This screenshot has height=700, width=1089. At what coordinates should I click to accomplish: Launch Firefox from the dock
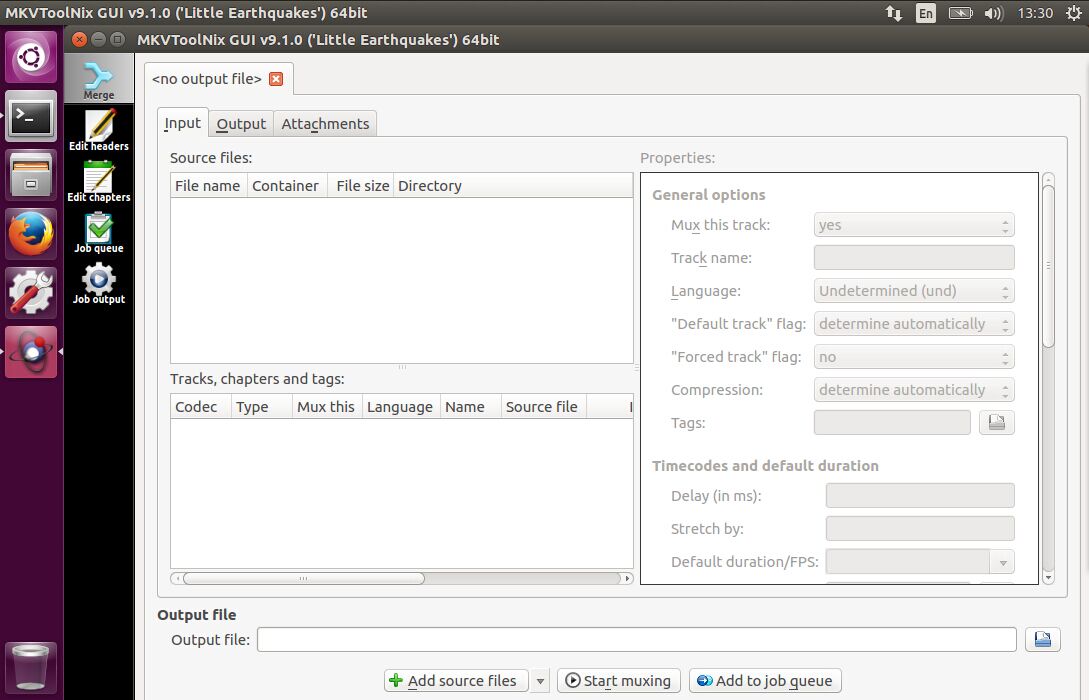(x=31, y=234)
